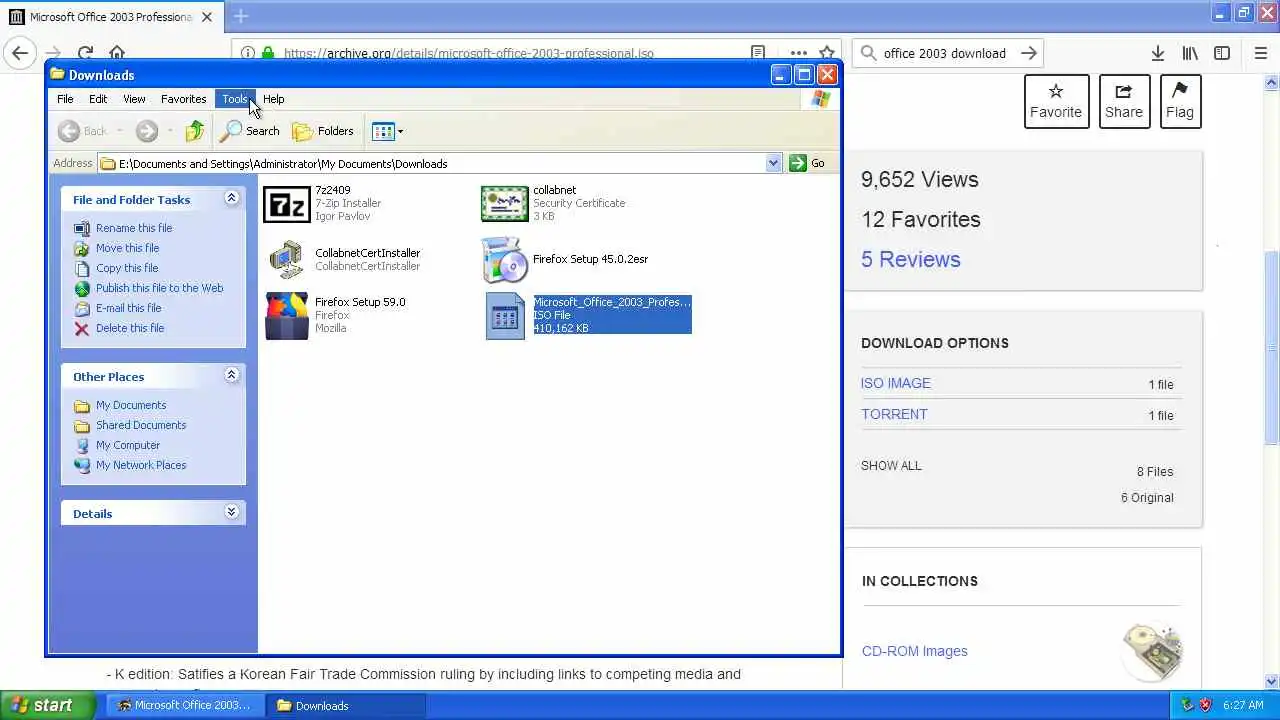
Task: Click the TORRENT download option
Action: pos(894,414)
